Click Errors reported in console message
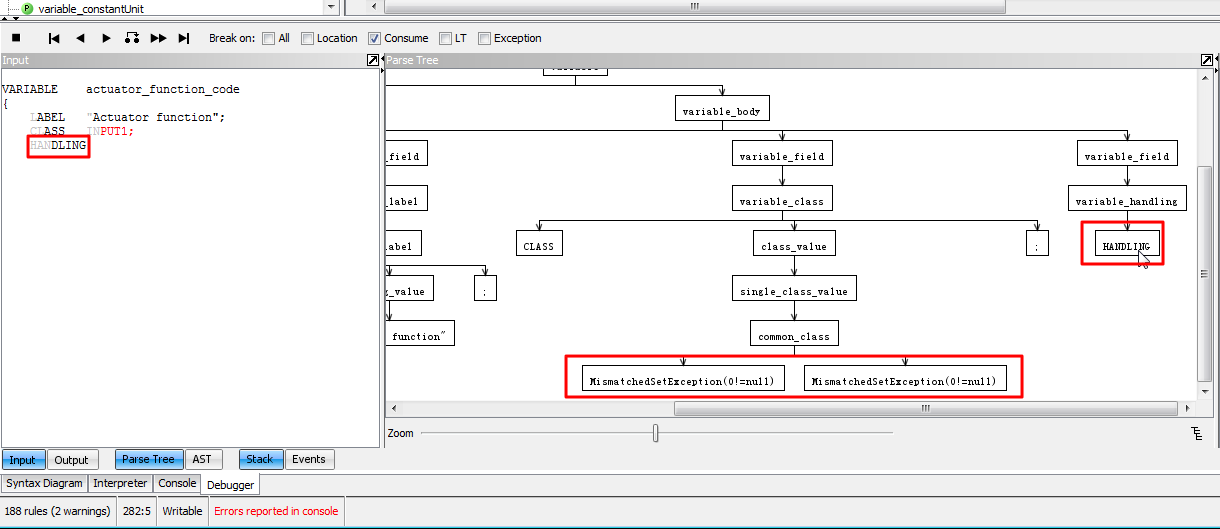This screenshot has height=529, width=1220. (x=276, y=511)
